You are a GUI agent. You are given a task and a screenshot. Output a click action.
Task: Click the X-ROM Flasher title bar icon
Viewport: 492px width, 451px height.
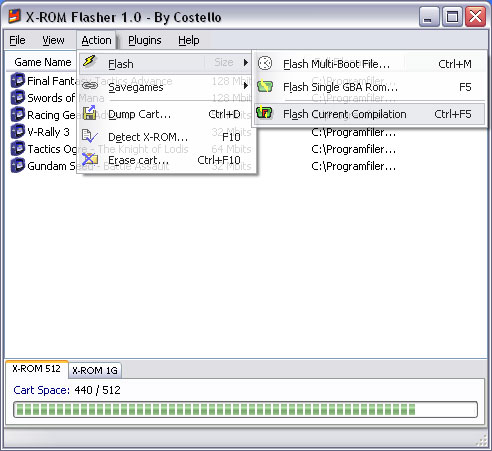(15, 17)
